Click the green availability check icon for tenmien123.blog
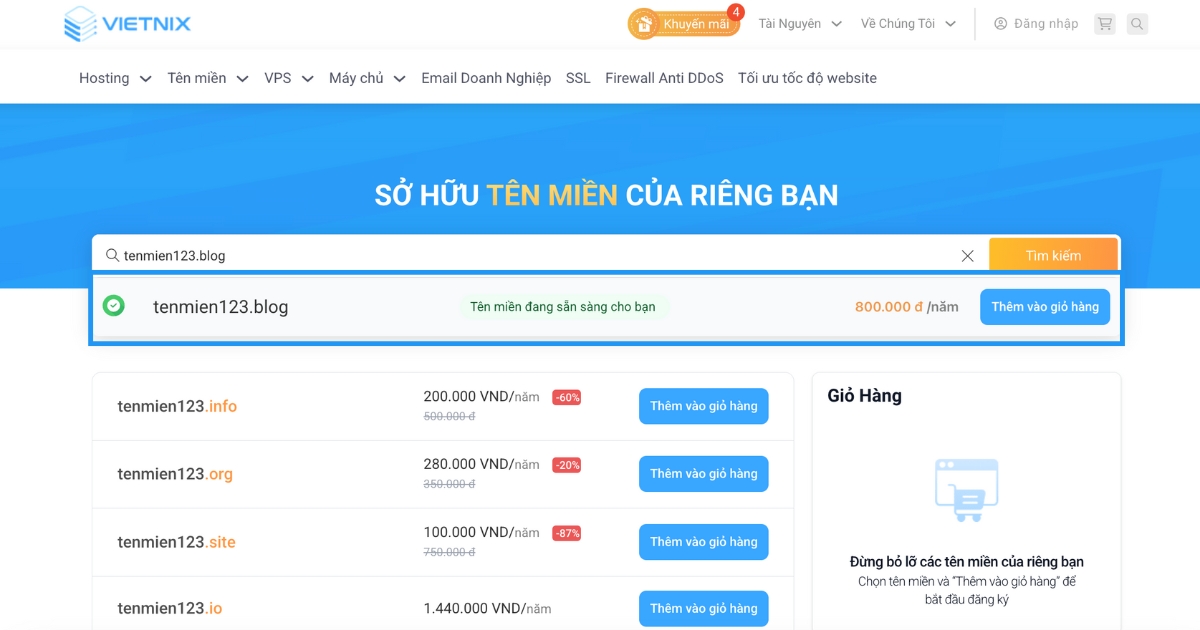 click(x=114, y=306)
